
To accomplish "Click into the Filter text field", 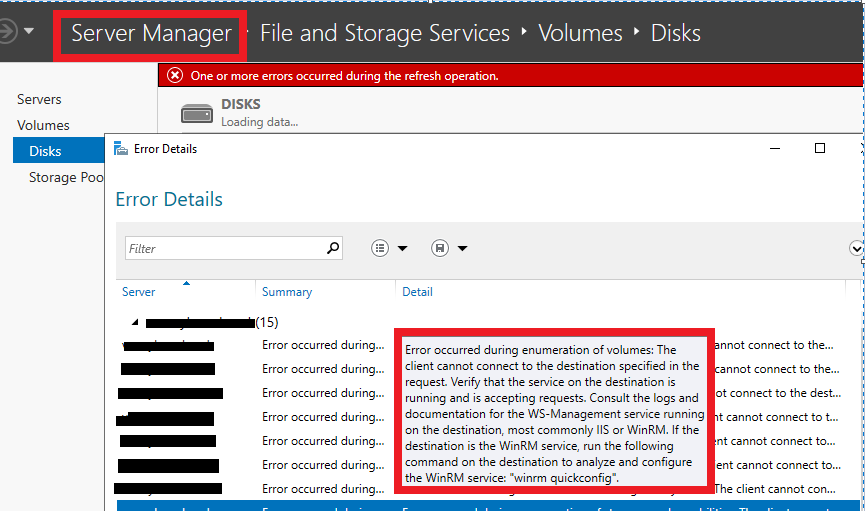I will coord(225,248).
